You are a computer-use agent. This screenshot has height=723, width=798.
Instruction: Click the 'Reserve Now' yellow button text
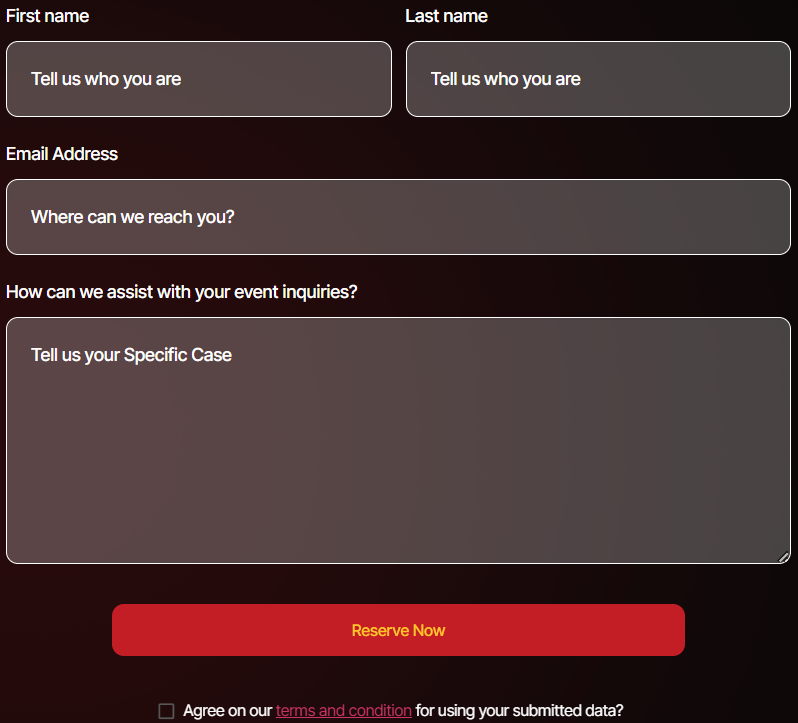pos(398,630)
